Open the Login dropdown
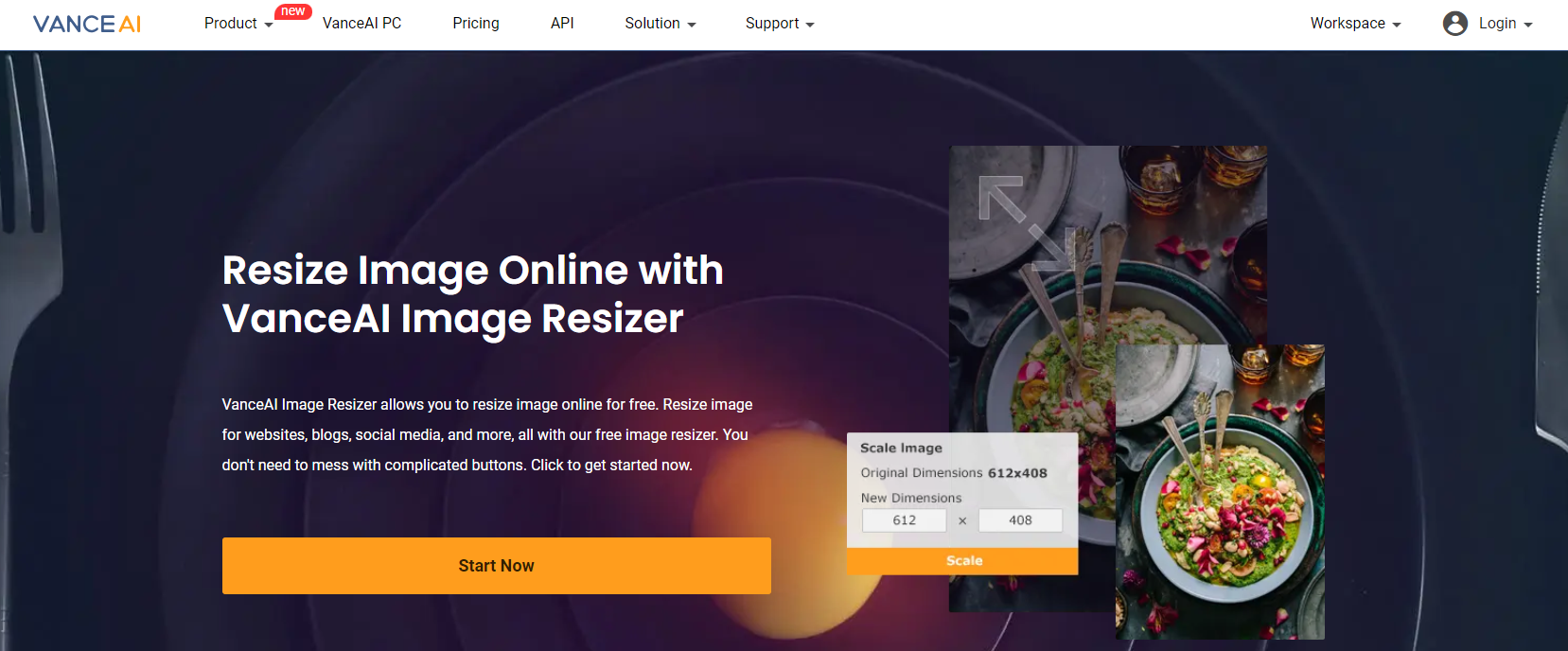The width and height of the screenshot is (1568, 651). click(1506, 24)
